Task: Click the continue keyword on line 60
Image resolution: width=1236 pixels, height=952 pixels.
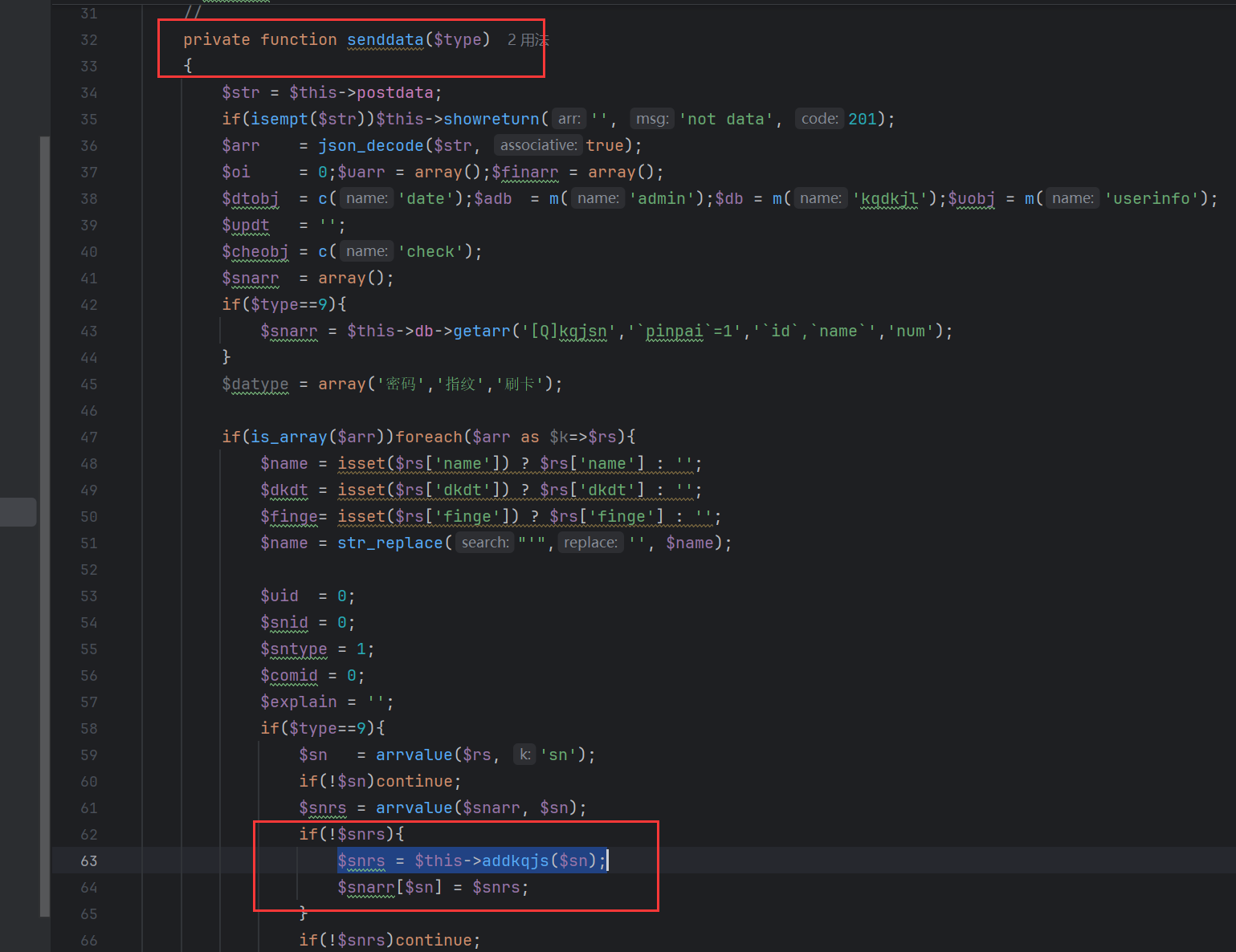Action: [x=414, y=781]
